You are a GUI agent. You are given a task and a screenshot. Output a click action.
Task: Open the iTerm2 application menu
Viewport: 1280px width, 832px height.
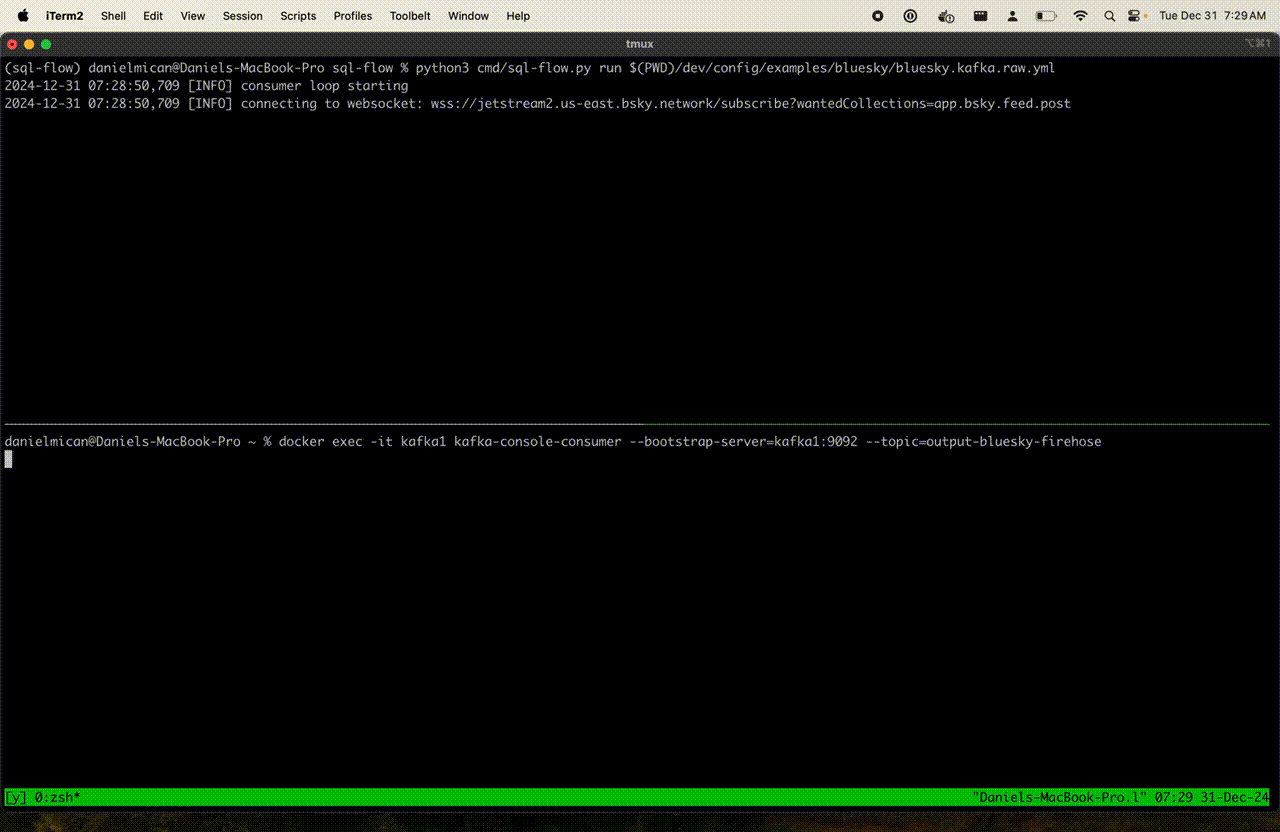[65, 16]
